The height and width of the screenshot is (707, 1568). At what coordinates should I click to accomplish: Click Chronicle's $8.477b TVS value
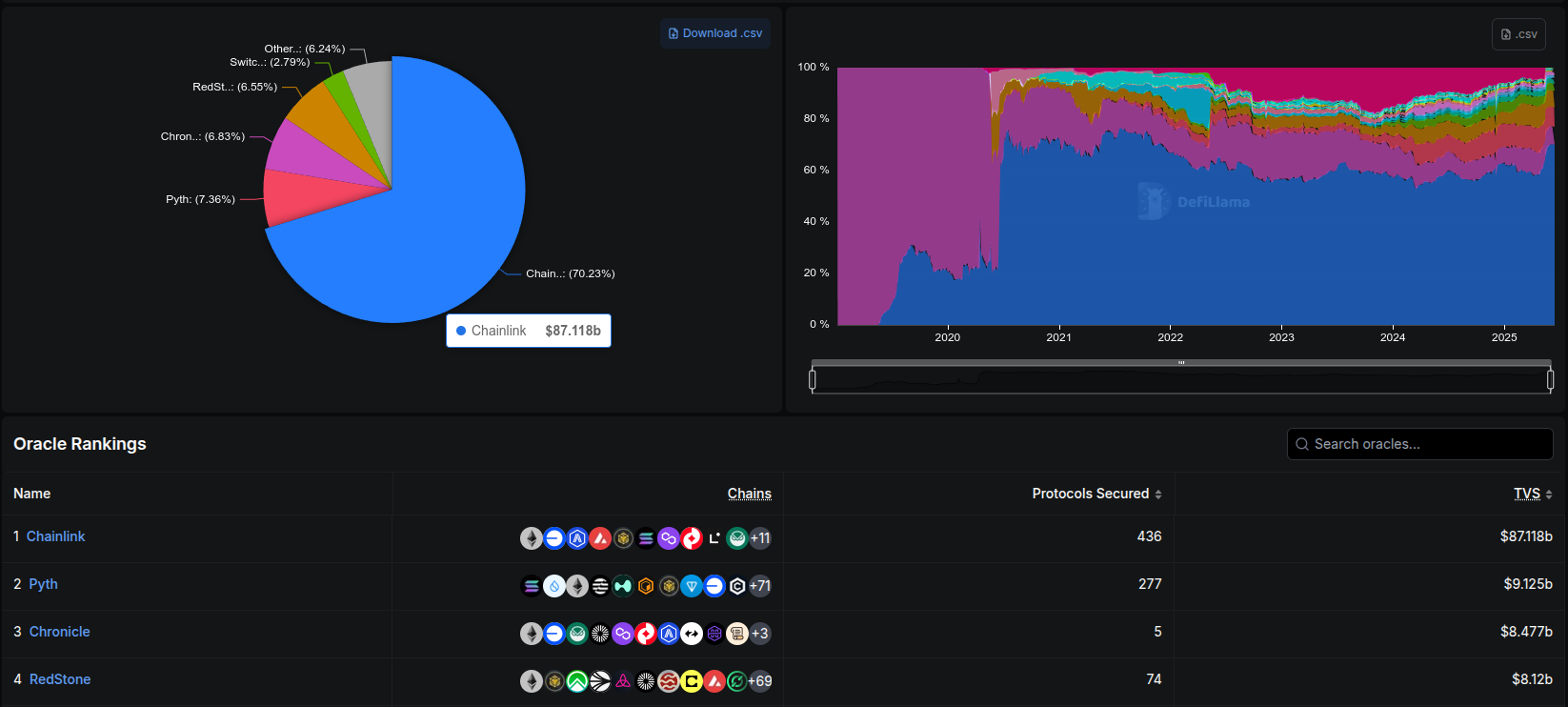tap(1526, 632)
